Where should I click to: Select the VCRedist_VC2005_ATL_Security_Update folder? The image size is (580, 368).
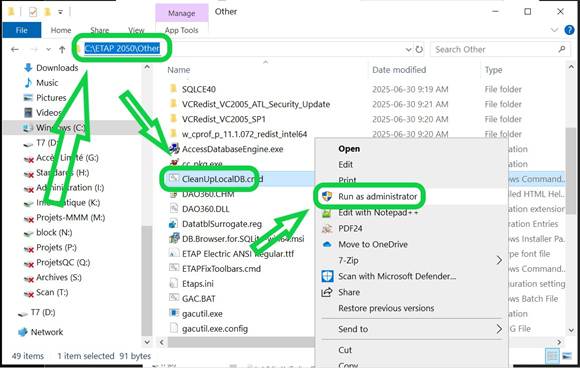pos(256,104)
